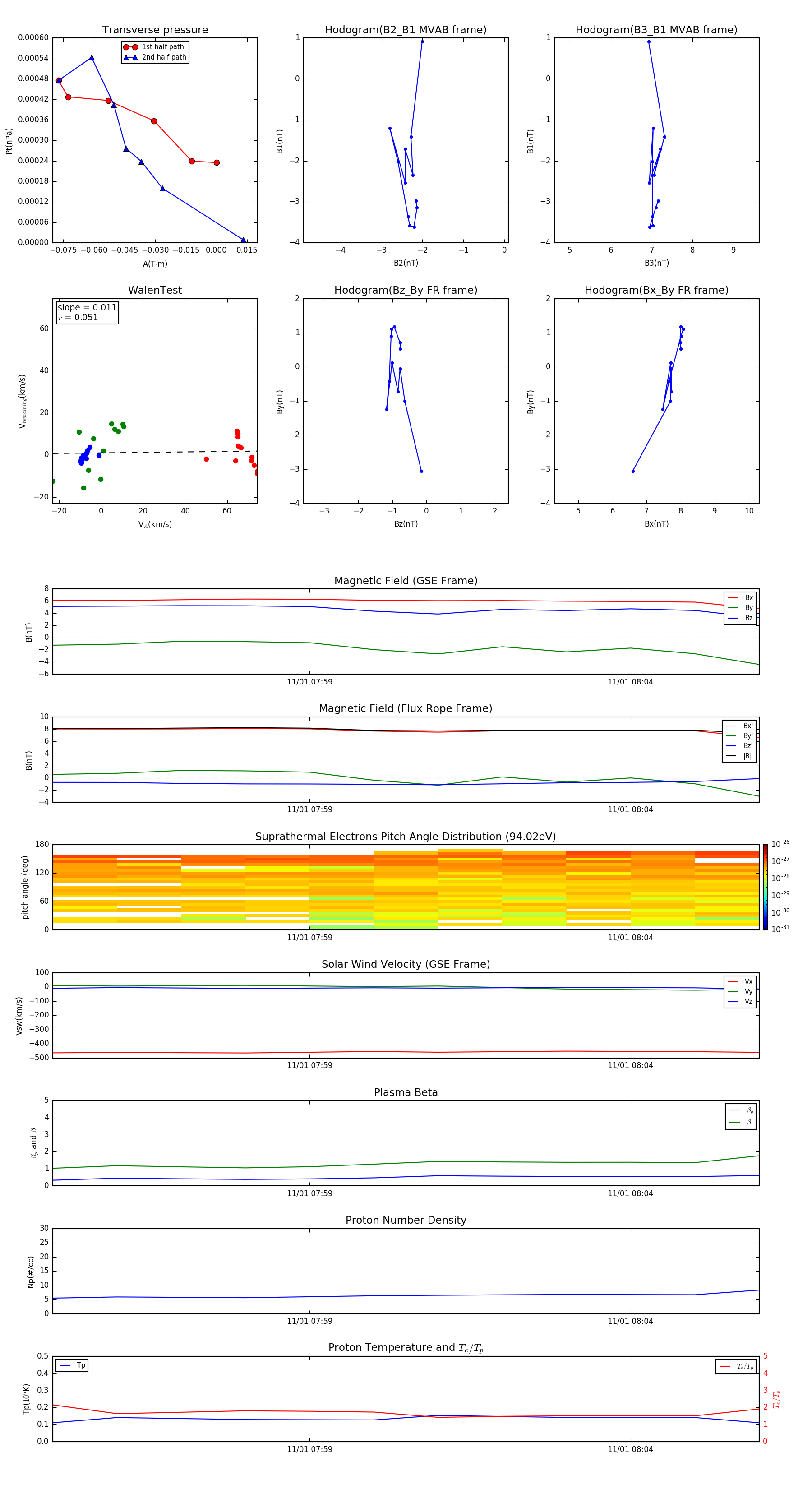Viewport: 812px width, 1489px height.
Task: Click Vz entry in velocity legend
Action: coord(740,1002)
